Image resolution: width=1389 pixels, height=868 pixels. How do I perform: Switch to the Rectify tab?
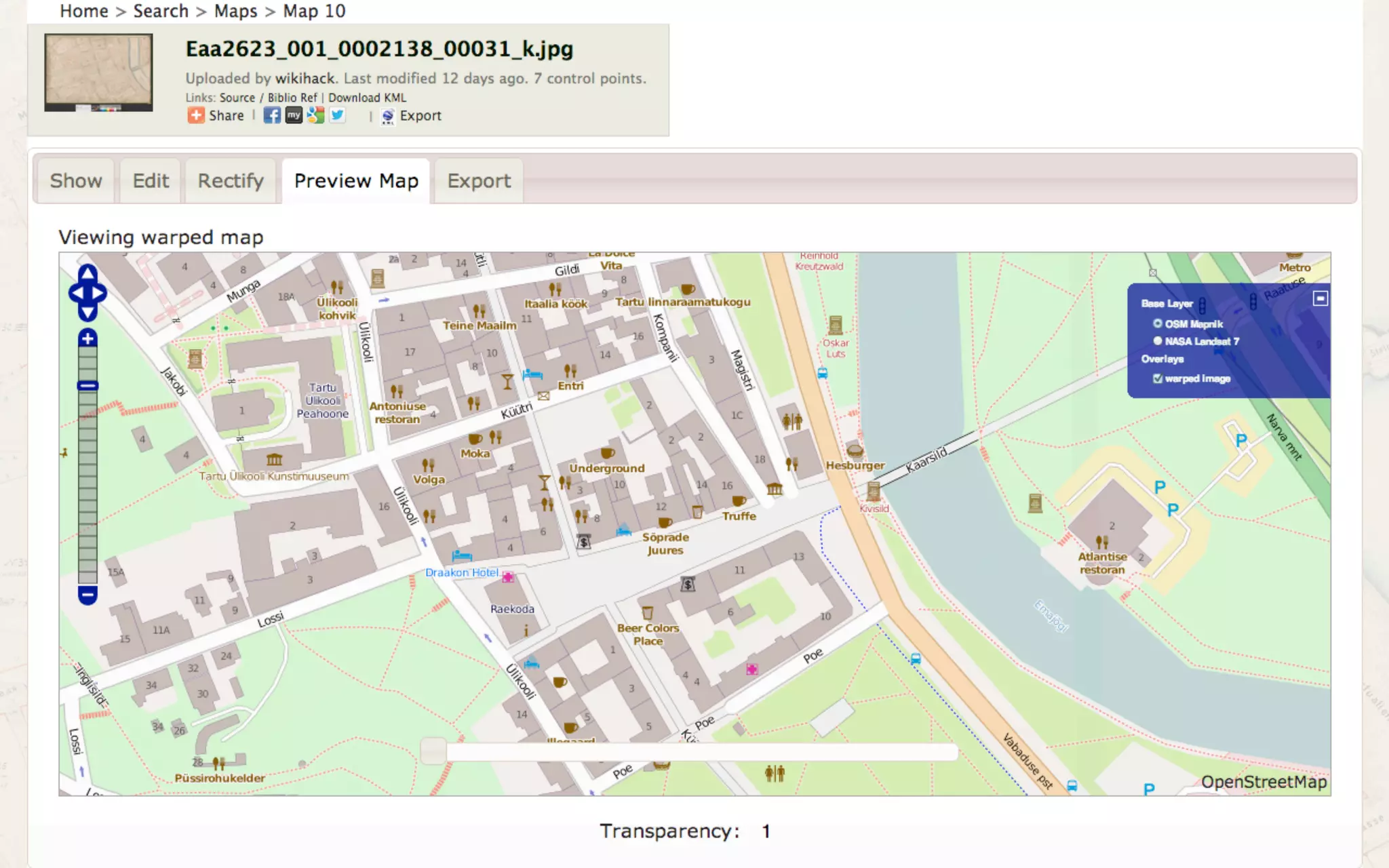[231, 181]
